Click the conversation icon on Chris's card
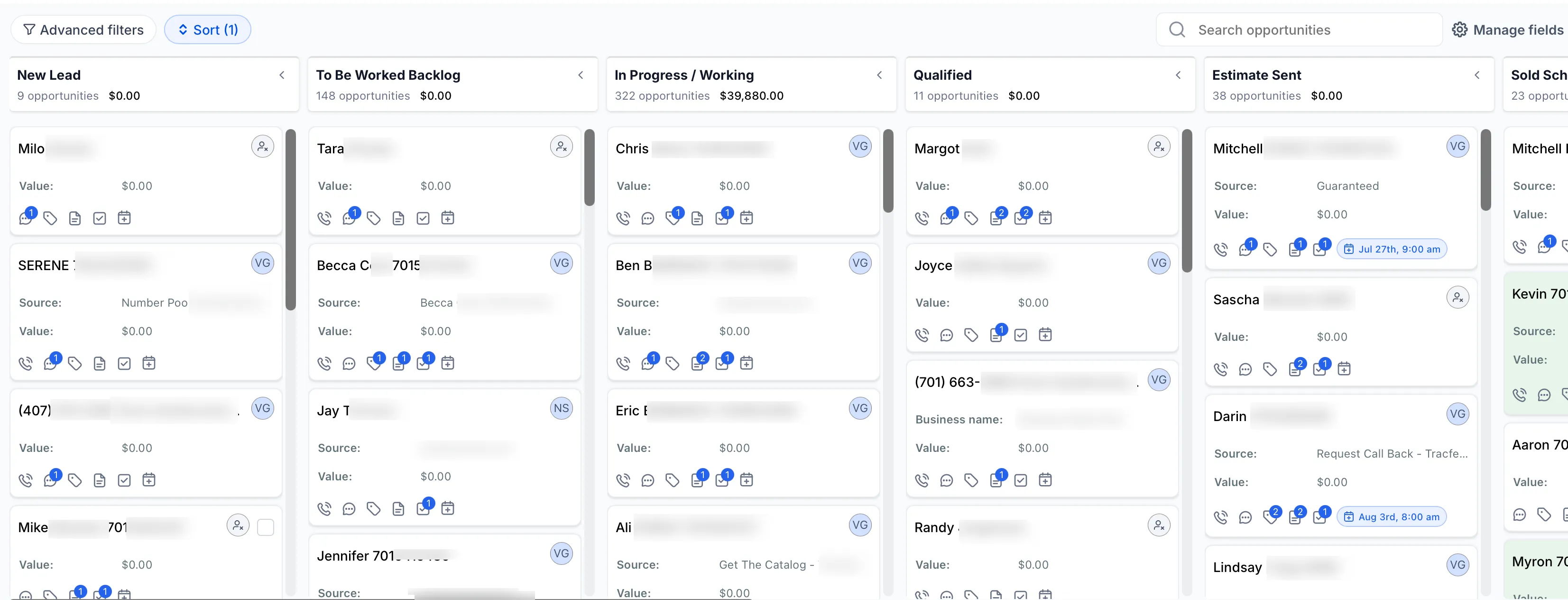Image resolution: width=1568 pixels, height=600 pixels. pos(648,218)
